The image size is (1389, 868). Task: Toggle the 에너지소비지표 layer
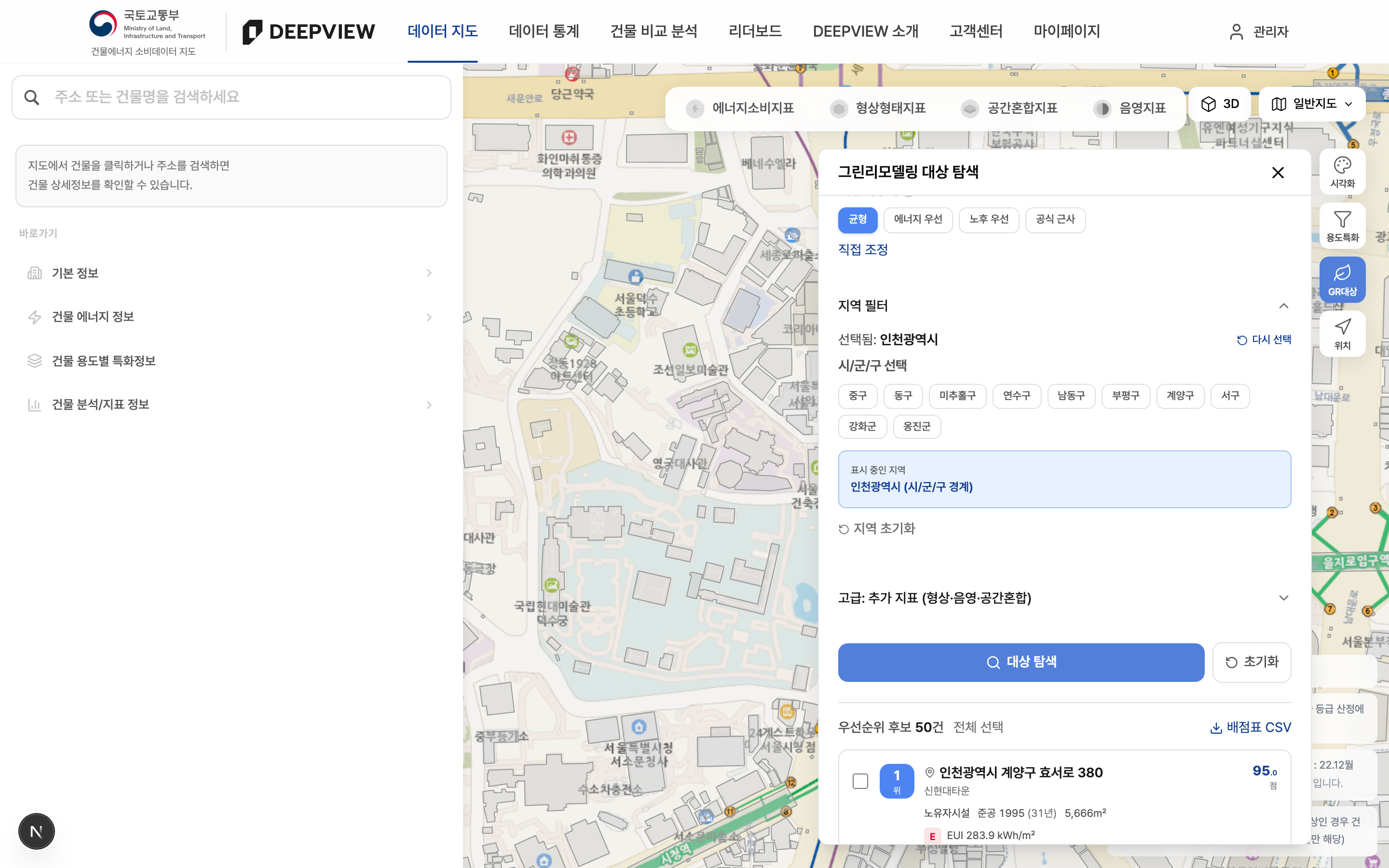[x=740, y=108]
